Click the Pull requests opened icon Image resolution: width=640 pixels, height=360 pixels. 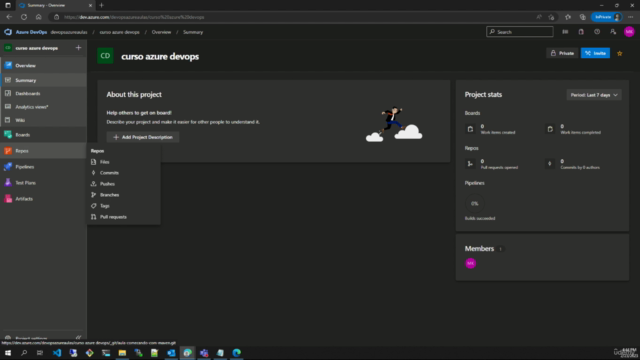point(470,164)
